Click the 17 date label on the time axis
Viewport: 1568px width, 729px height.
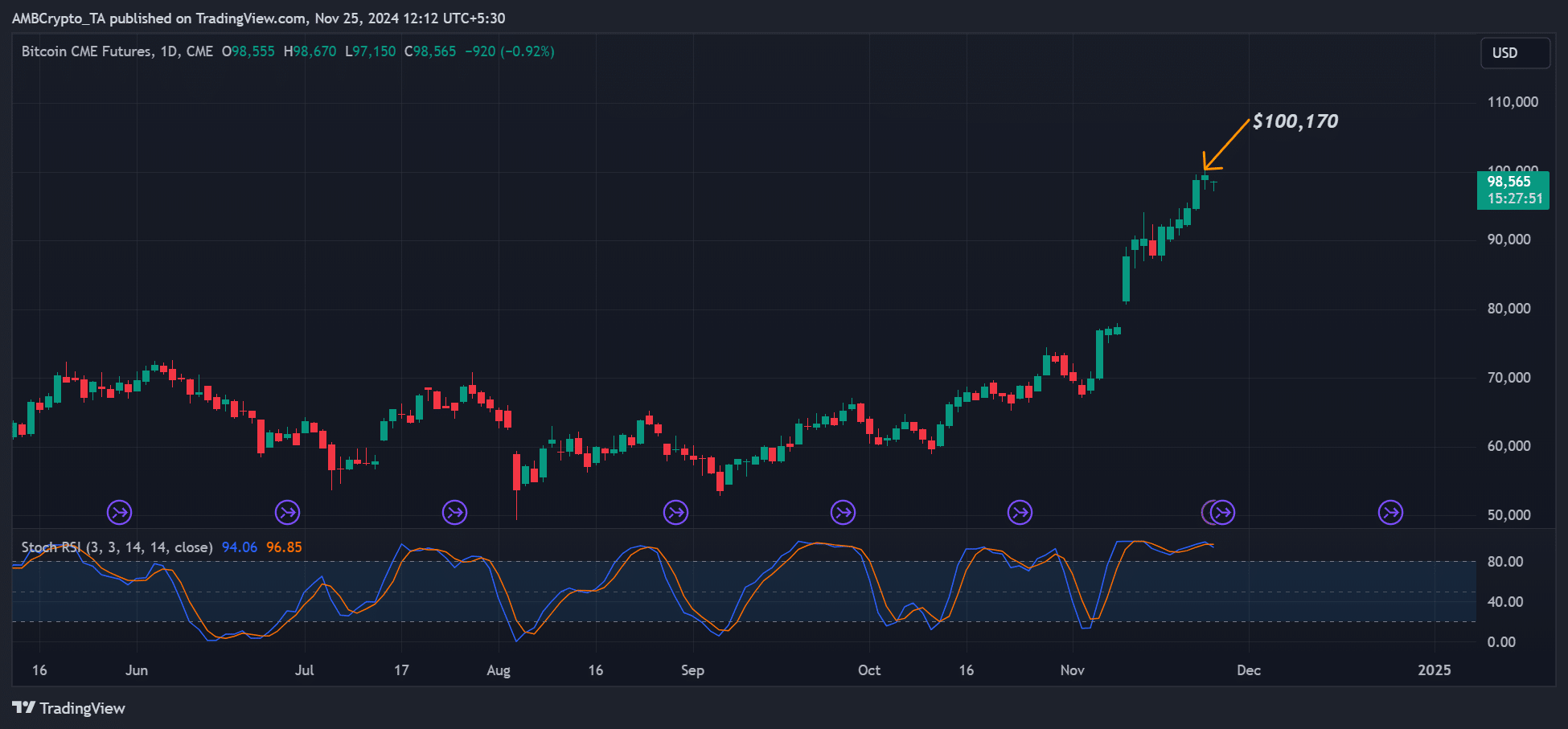401,670
